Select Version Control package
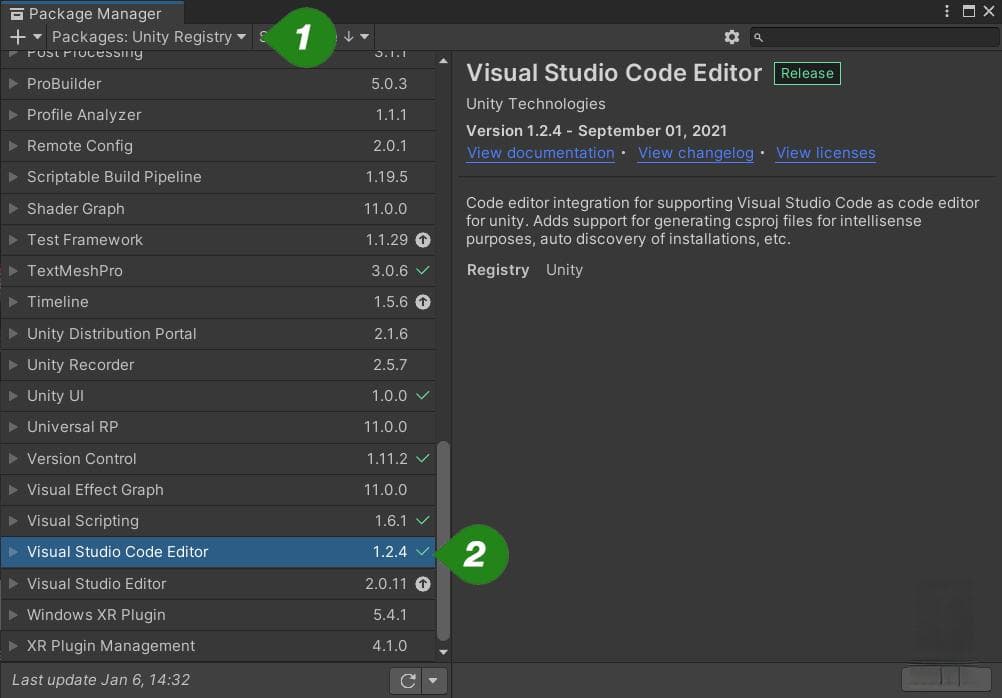This screenshot has height=698, width=1002. (218, 458)
